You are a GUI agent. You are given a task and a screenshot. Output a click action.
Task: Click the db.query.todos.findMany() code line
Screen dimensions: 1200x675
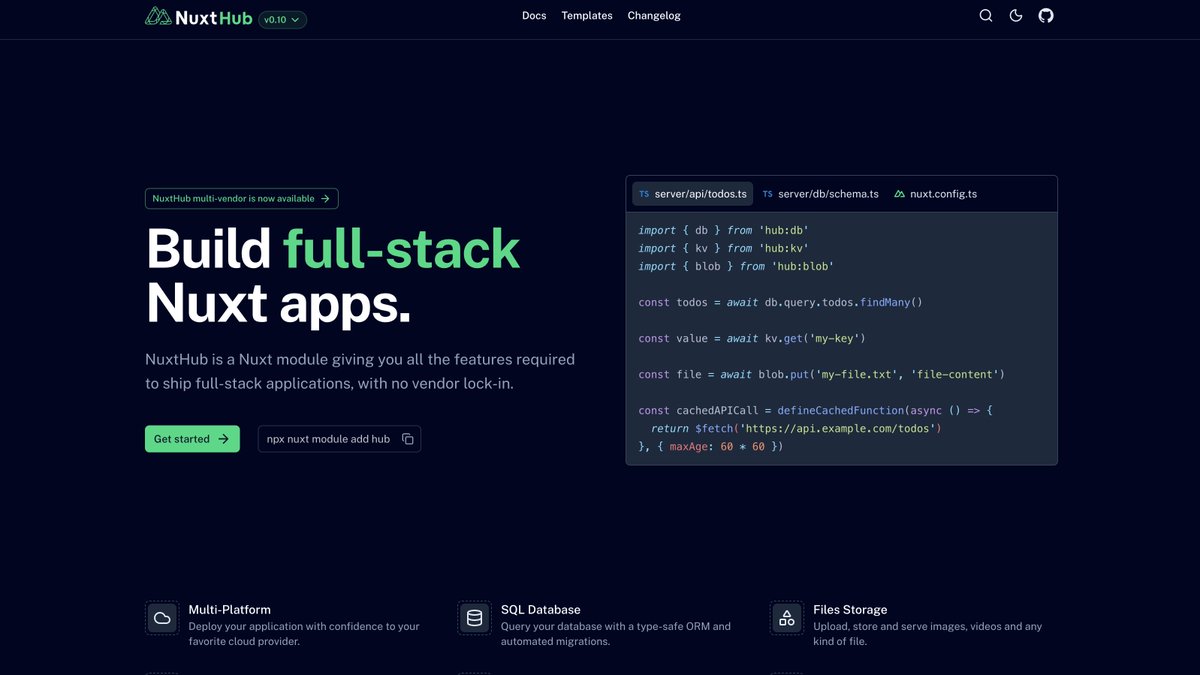(x=781, y=303)
